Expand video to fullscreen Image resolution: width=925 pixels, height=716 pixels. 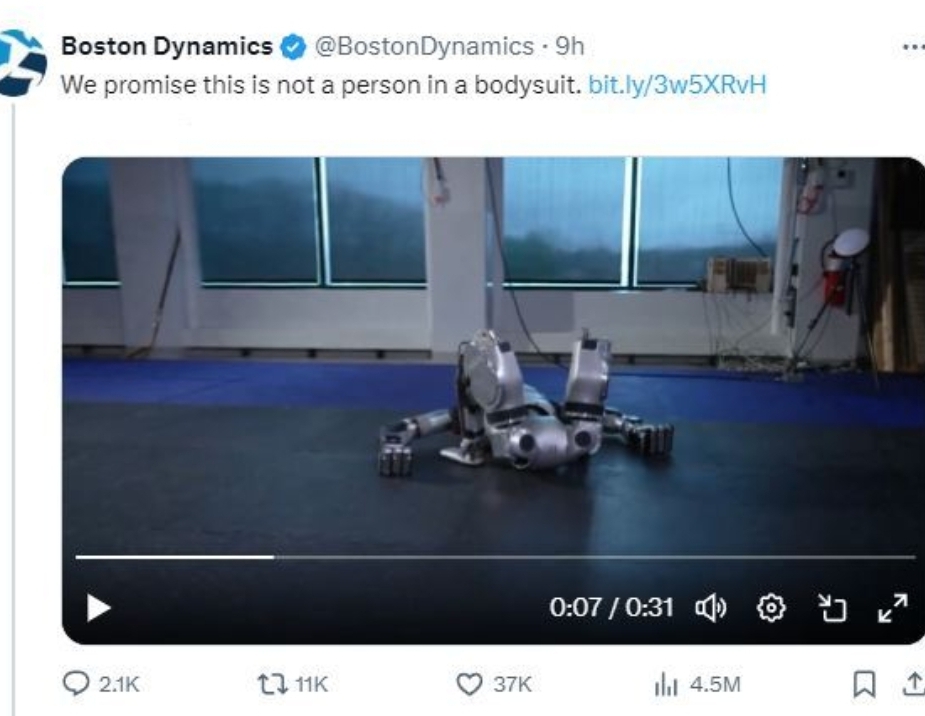click(892, 607)
